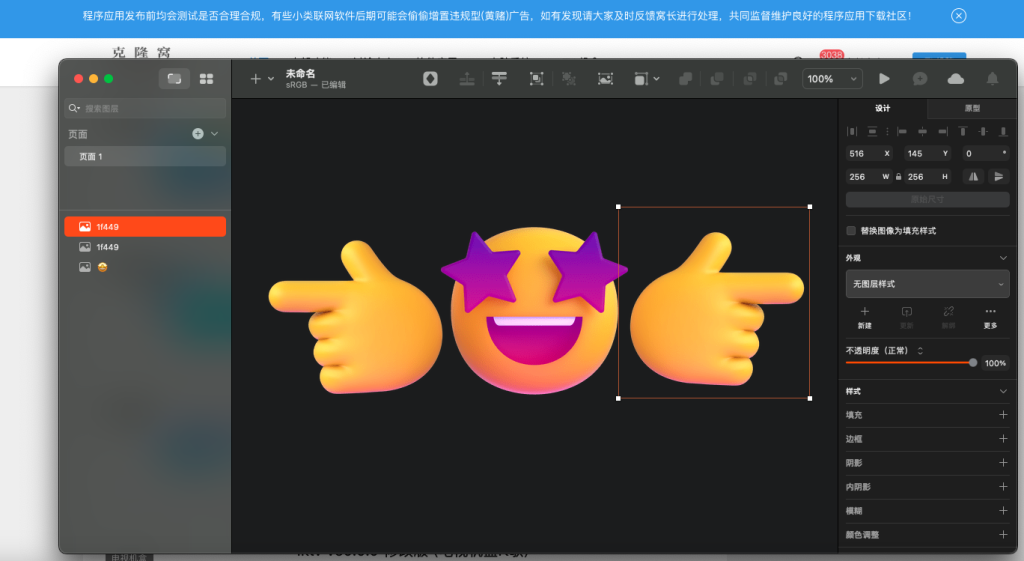
Task: Open the 100% zoom level dropdown
Action: click(832, 79)
